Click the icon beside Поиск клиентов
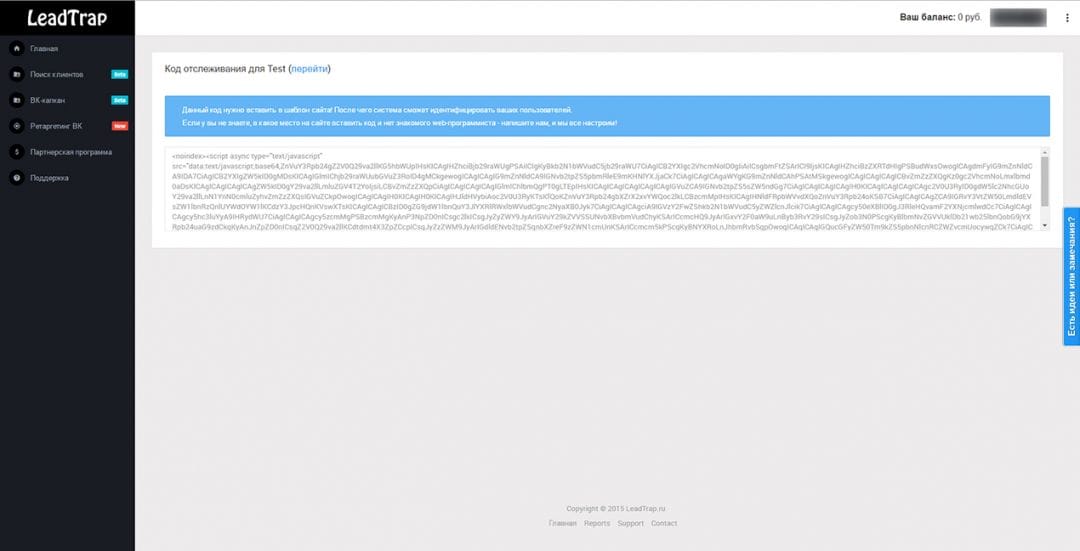Viewport: 1080px width, 551px height. click(17, 74)
